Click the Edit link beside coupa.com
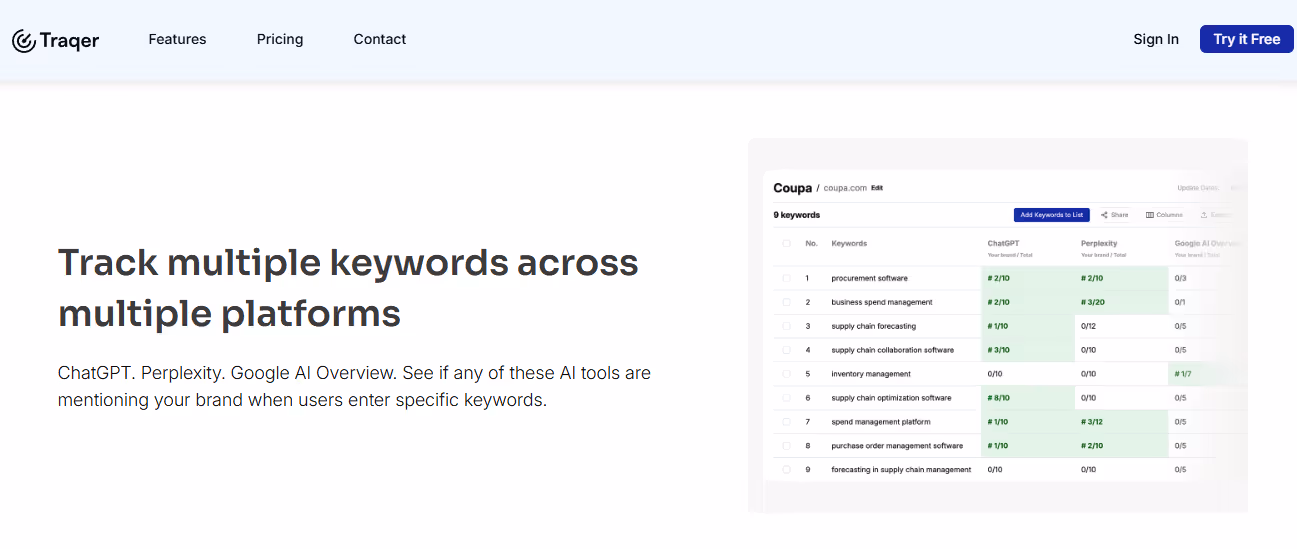The height and width of the screenshot is (549, 1297). click(877, 188)
